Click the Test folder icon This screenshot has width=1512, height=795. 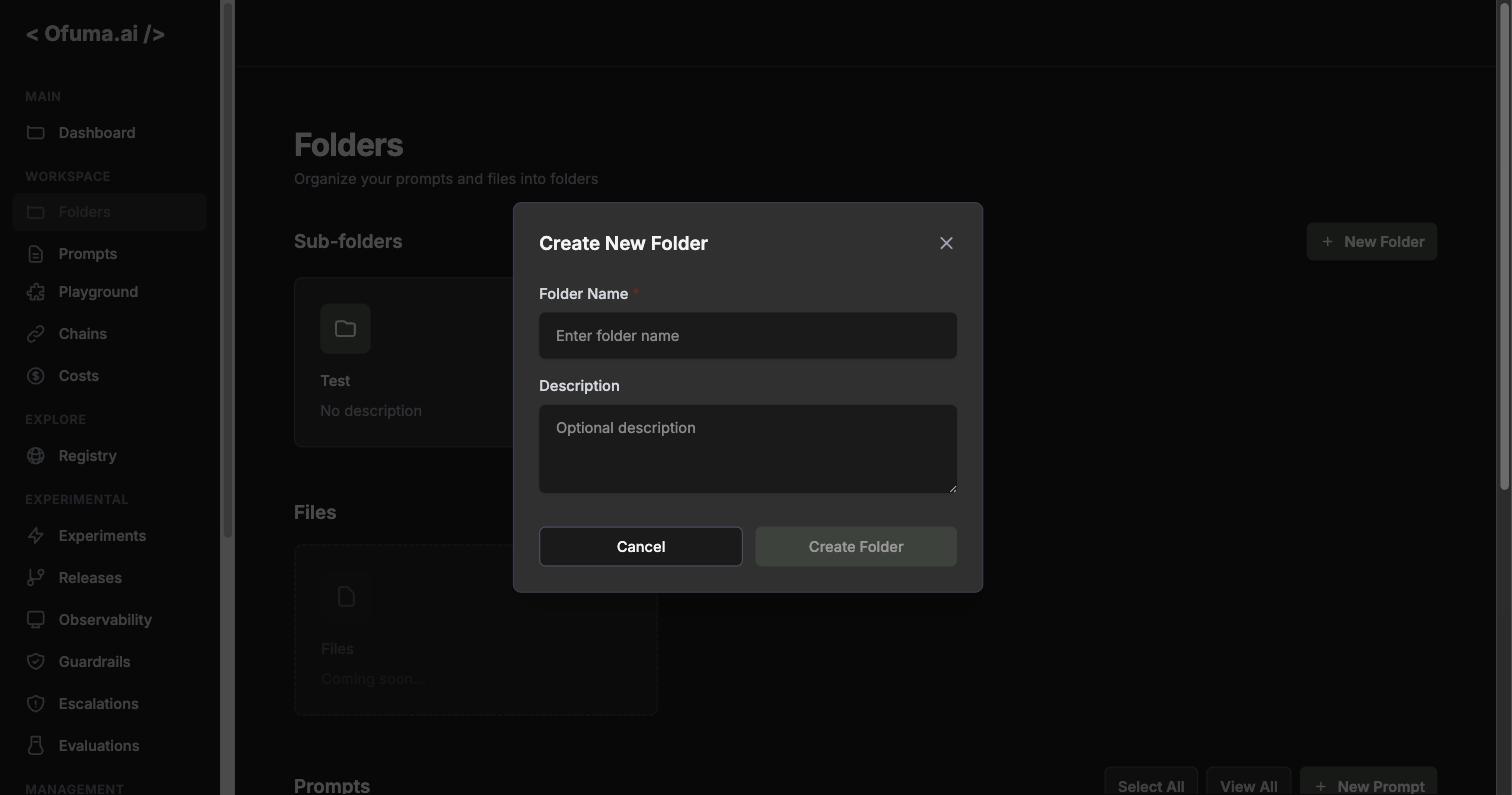point(345,329)
